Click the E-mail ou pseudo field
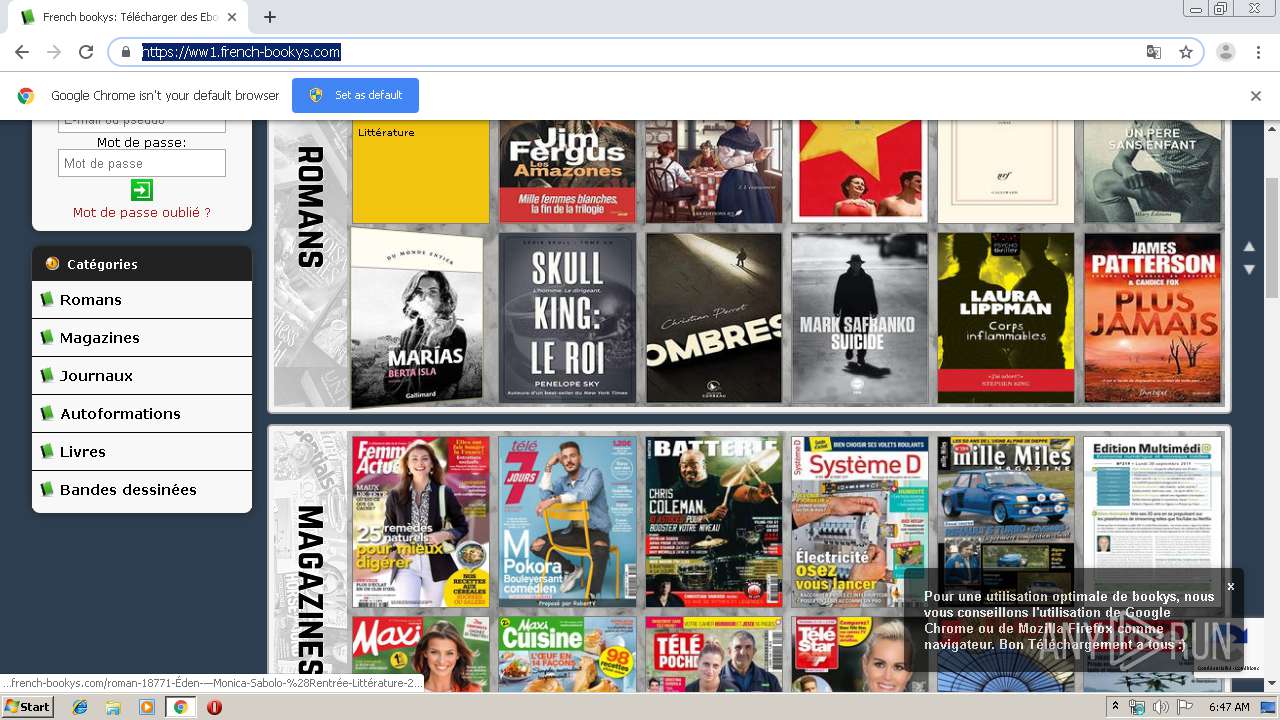 (142, 124)
